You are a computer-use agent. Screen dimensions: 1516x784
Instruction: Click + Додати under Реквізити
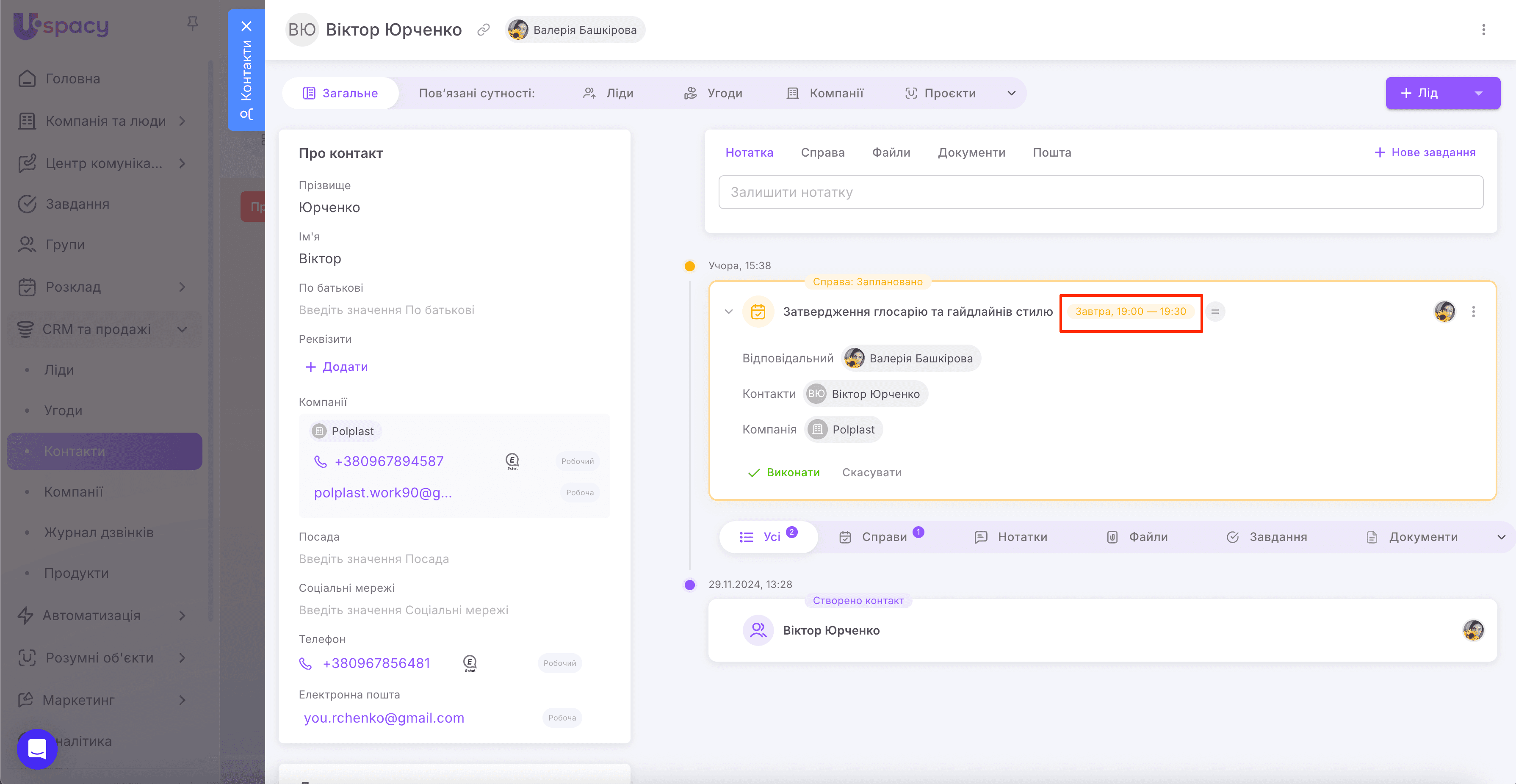pos(337,367)
